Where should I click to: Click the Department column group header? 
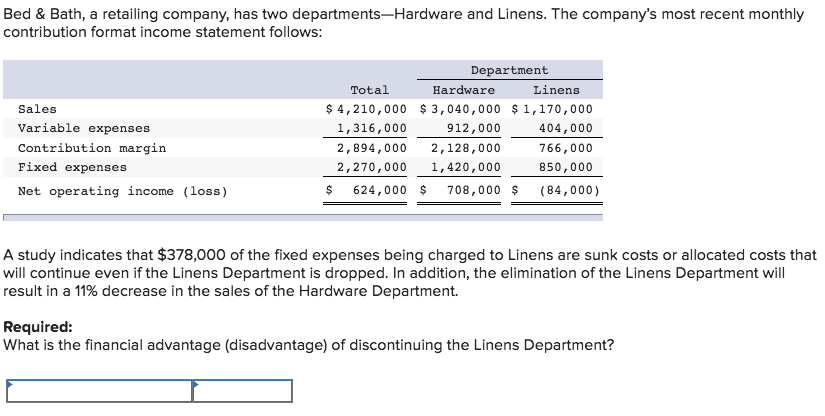point(509,70)
